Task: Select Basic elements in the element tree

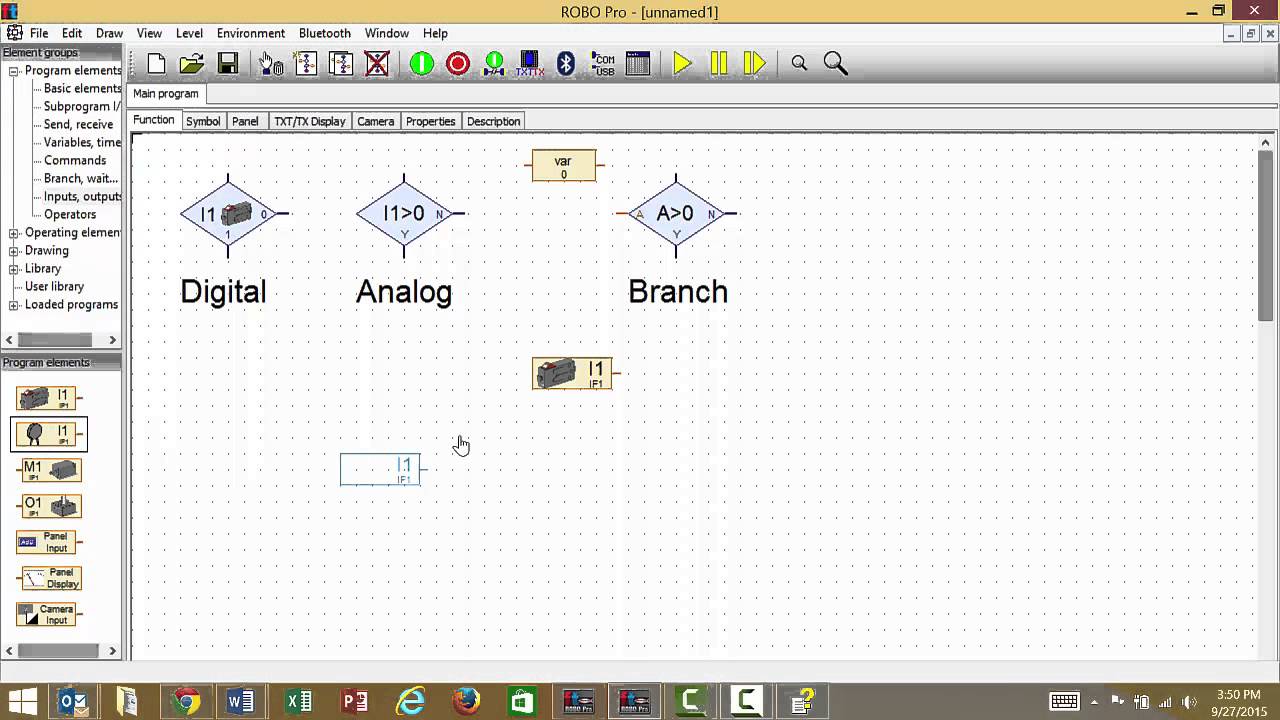Action: click(82, 89)
